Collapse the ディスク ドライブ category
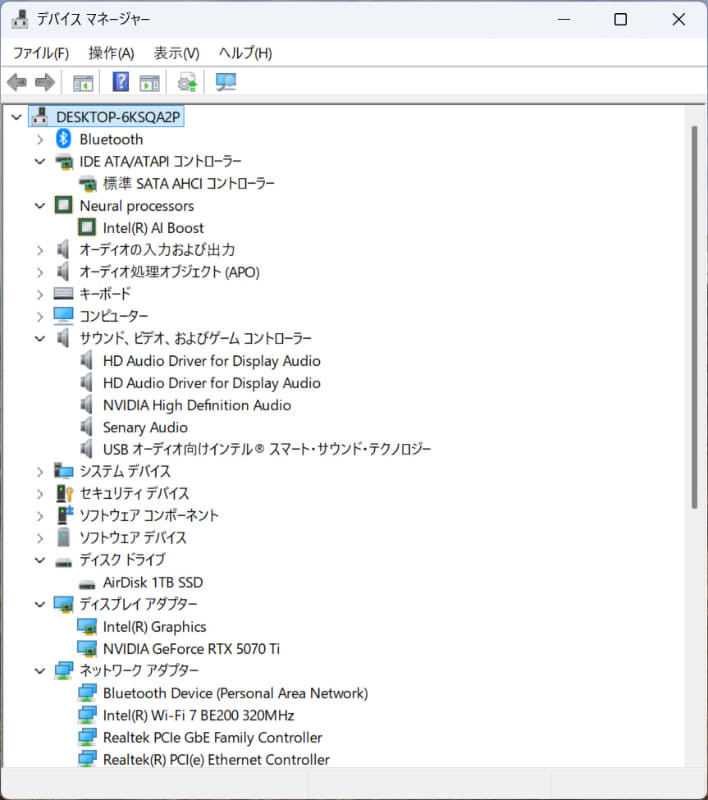708x800 pixels. tap(40, 560)
